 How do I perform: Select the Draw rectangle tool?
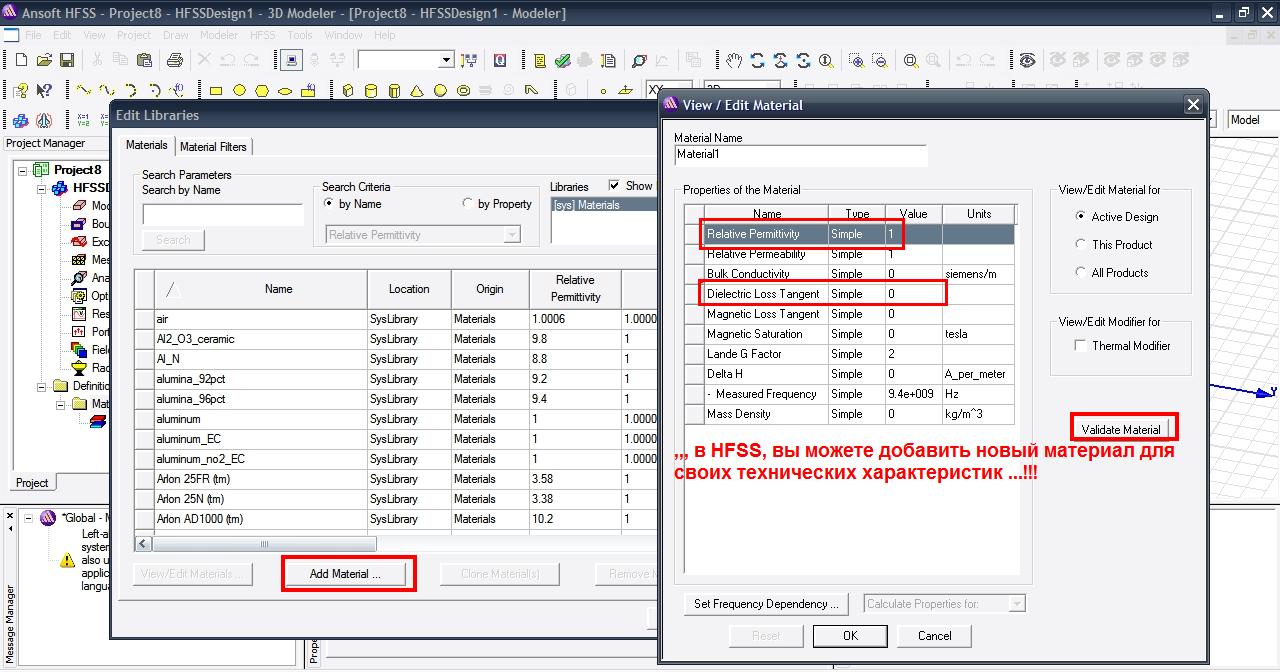(x=215, y=91)
